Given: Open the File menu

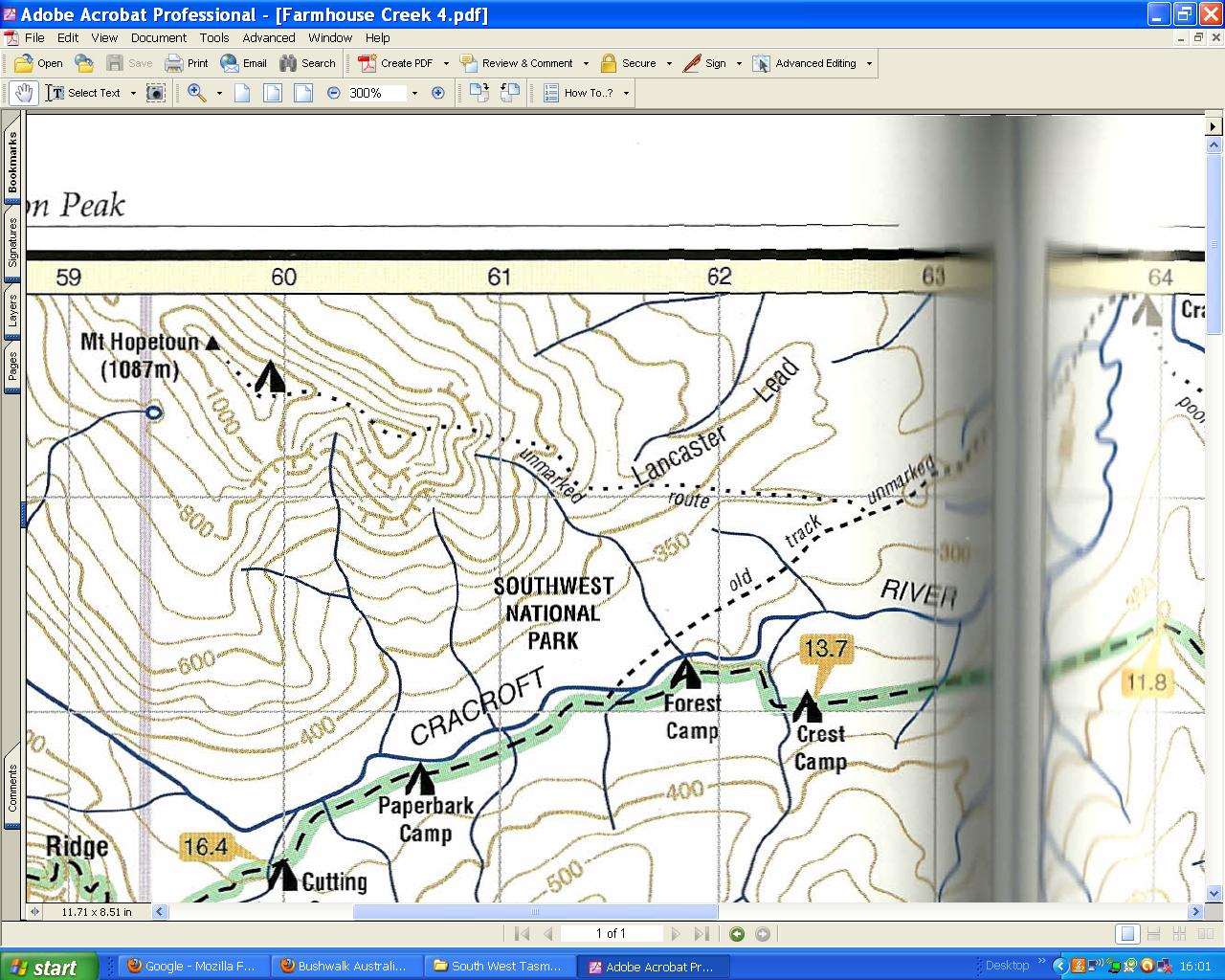Looking at the screenshot, I should tap(34, 37).
